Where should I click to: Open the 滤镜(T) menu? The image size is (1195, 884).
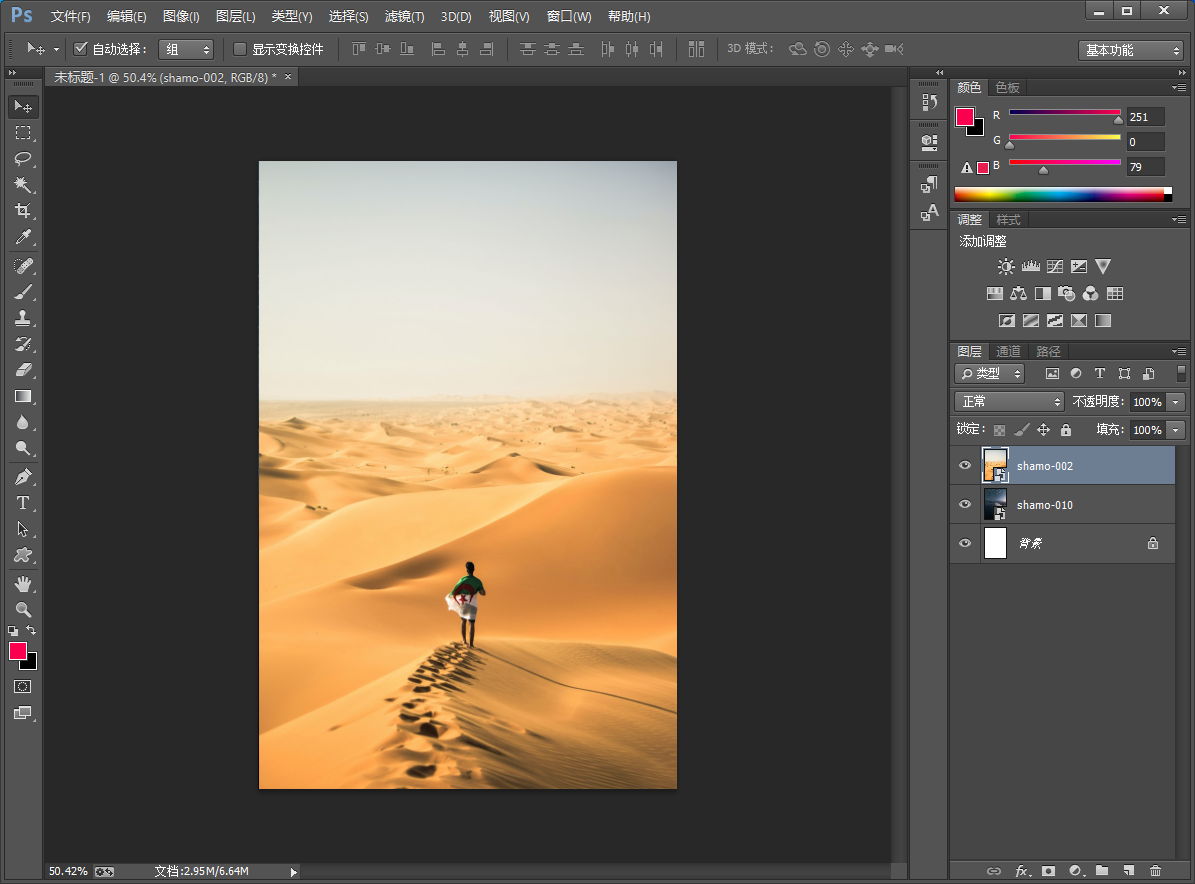click(x=404, y=16)
